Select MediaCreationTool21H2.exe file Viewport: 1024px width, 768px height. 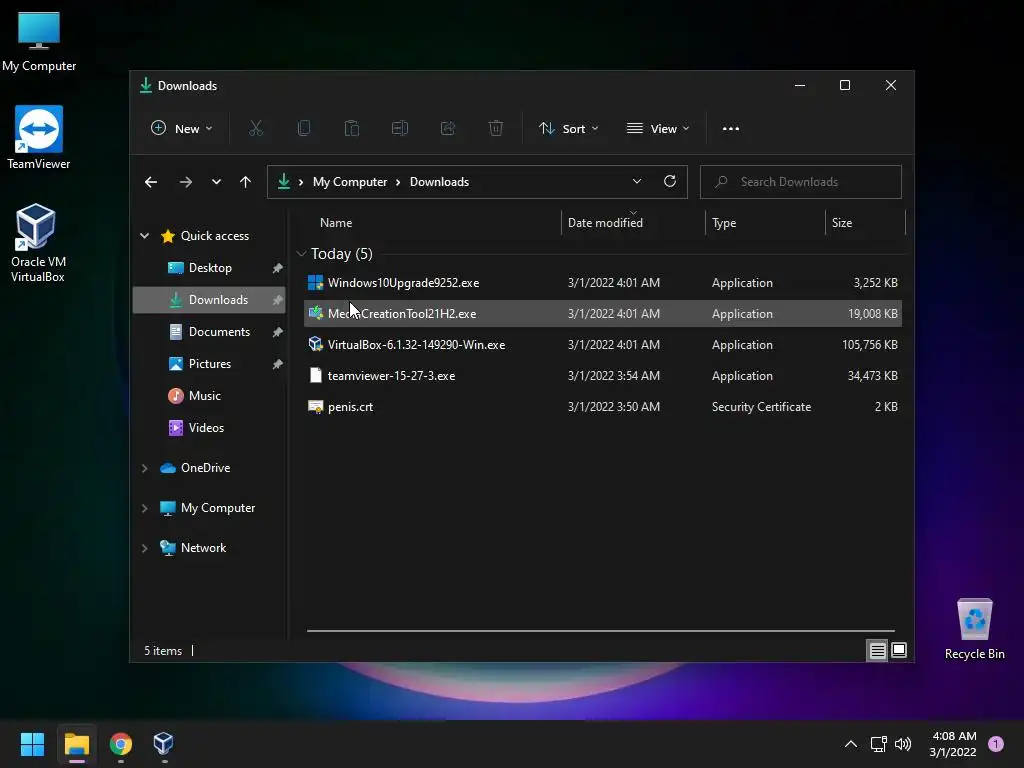tap(603, 313)
